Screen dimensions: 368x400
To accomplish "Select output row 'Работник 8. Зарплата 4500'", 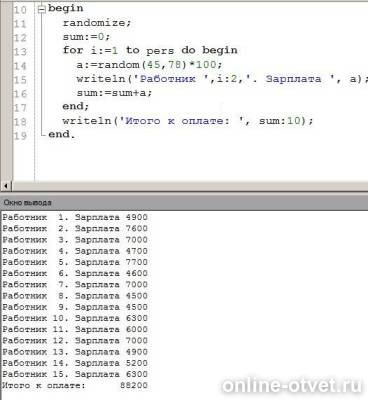I will coord(75,296).
